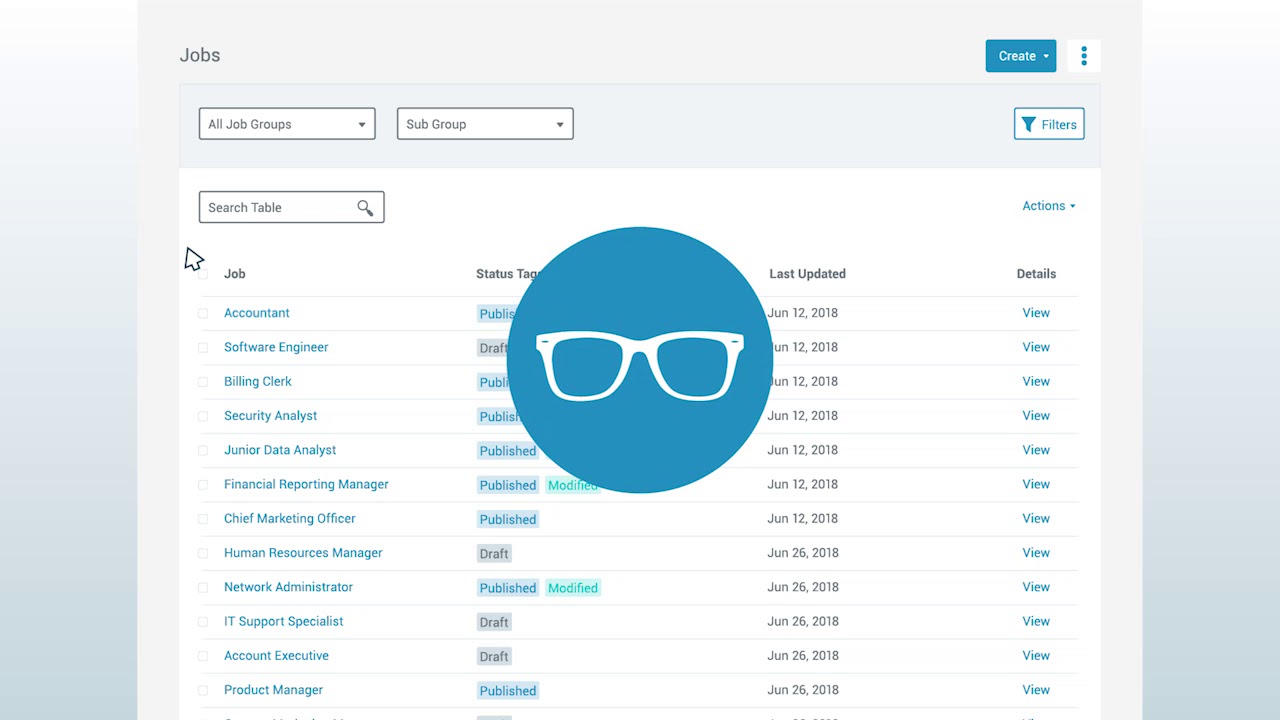Open the Human Resources Manager job
Screen dimensions: 1280x720
pos(303,553)
